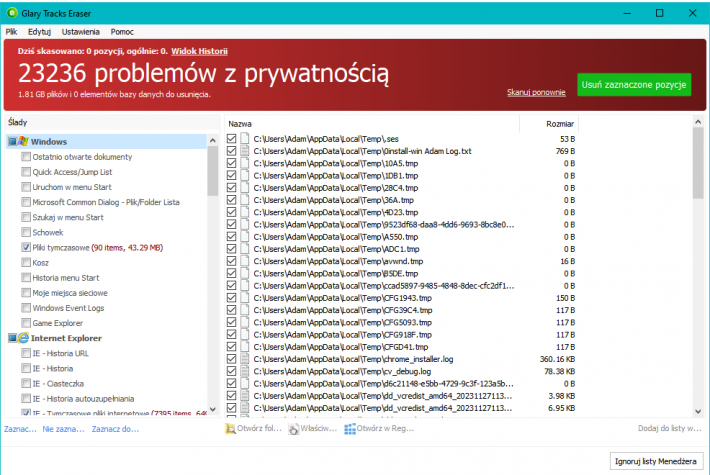Viewport: 710px width, 475px height.
Task: Enable IE - Ciasteczka checkbox
Action: point(26,384)
